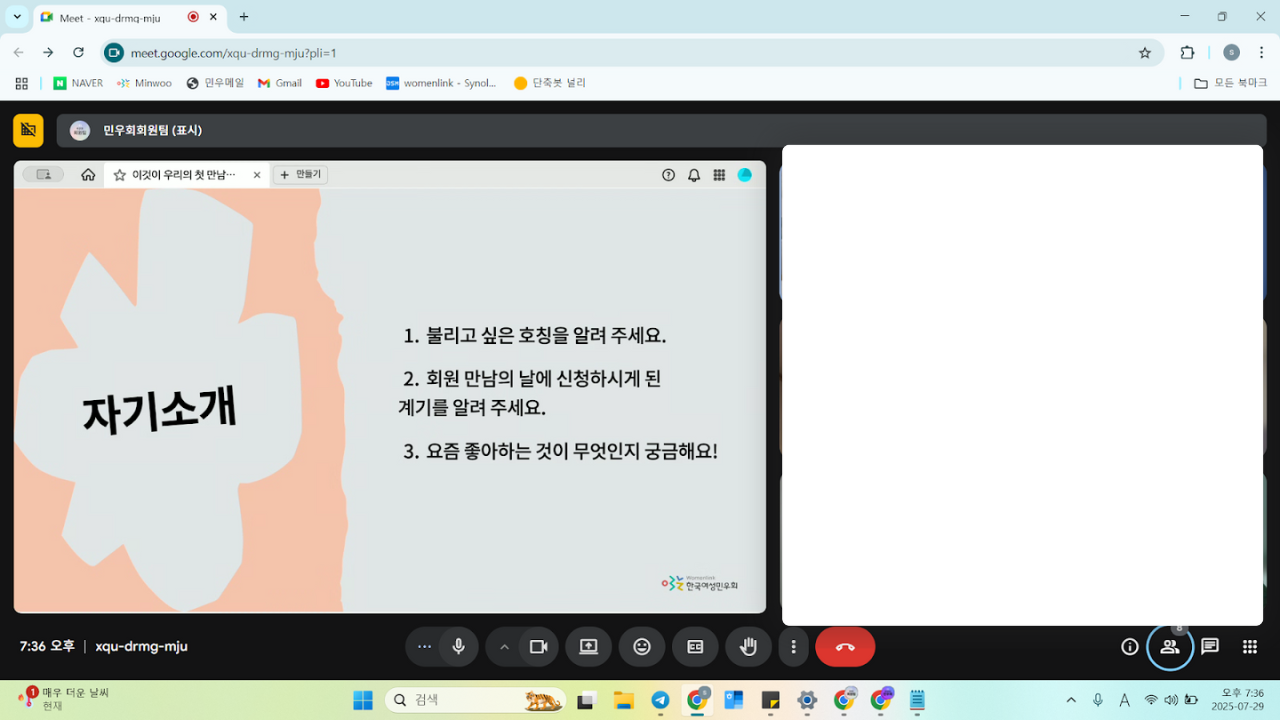Reload the Meet page
This screenshot has height=720, width=1280.
78,52
